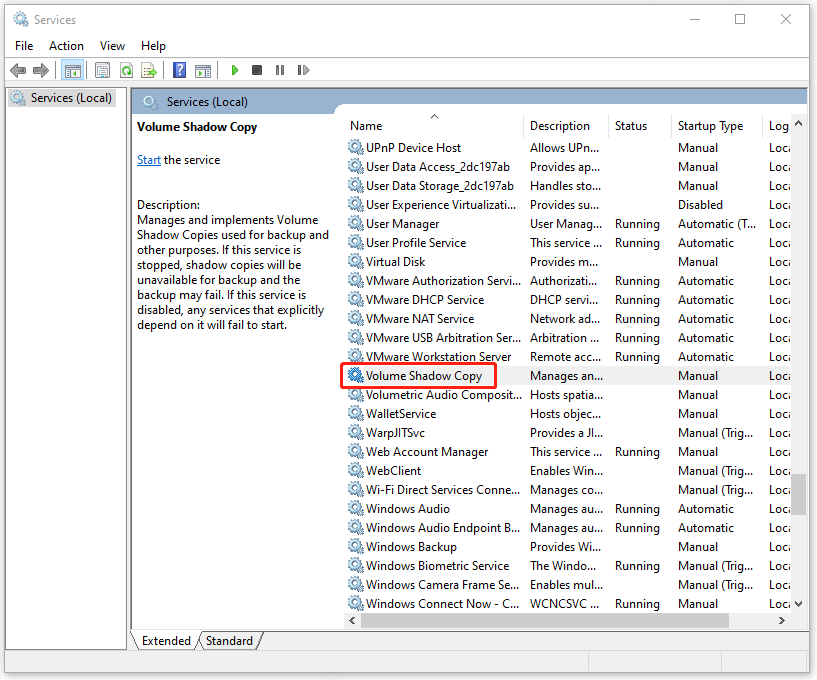817x680 pixels.
Task: Click gear icon beside WalletService
Action: coord(356,413)
